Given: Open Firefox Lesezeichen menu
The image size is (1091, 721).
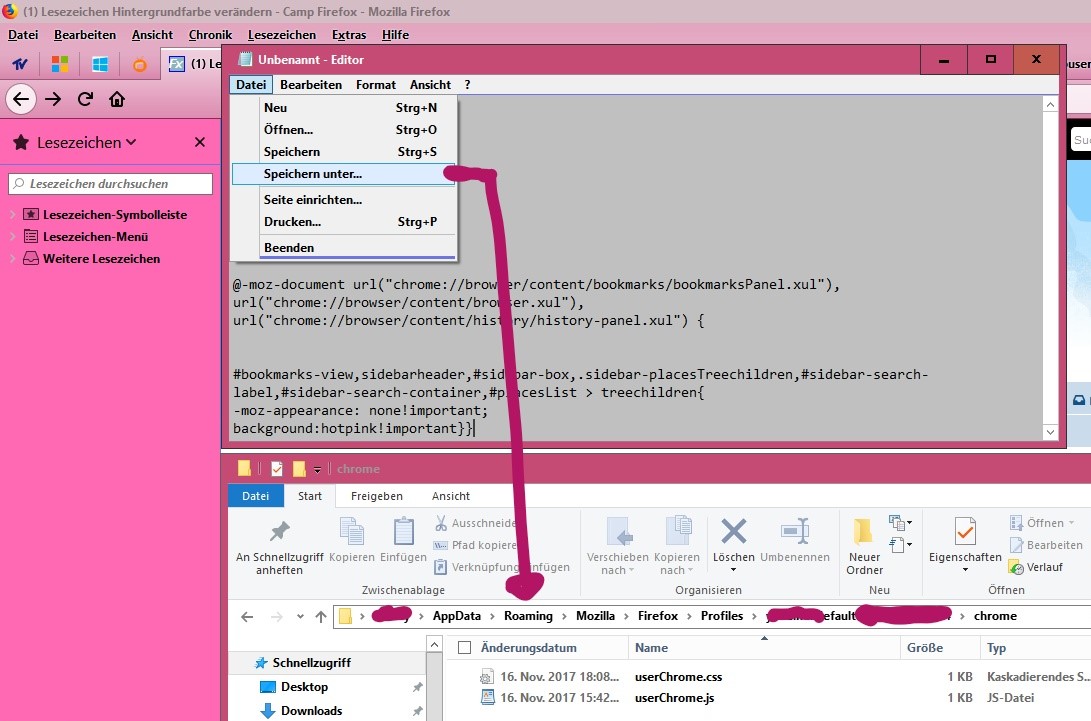Looking at the screenshot, I should click(282, 35).
